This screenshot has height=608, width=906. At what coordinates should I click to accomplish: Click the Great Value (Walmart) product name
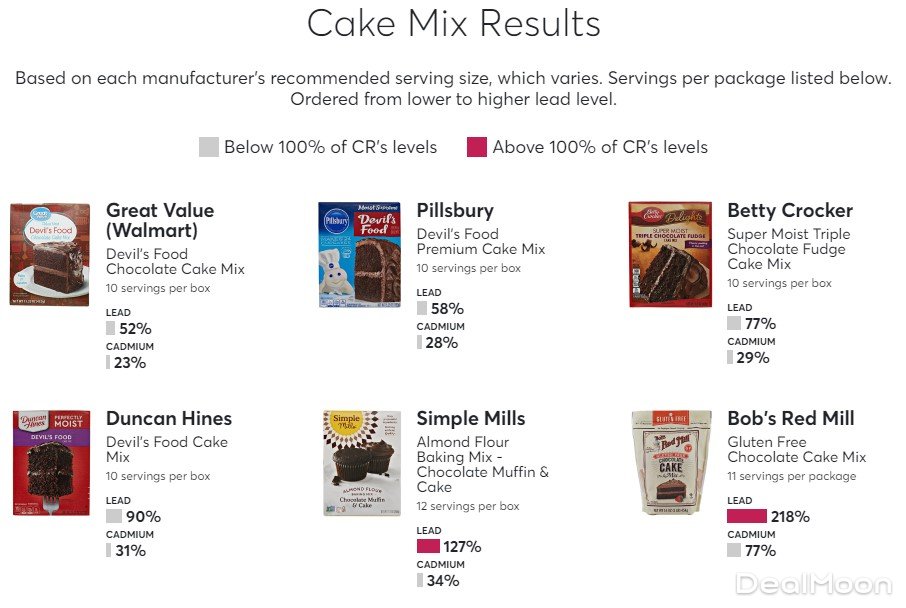(x=160, y=221)
